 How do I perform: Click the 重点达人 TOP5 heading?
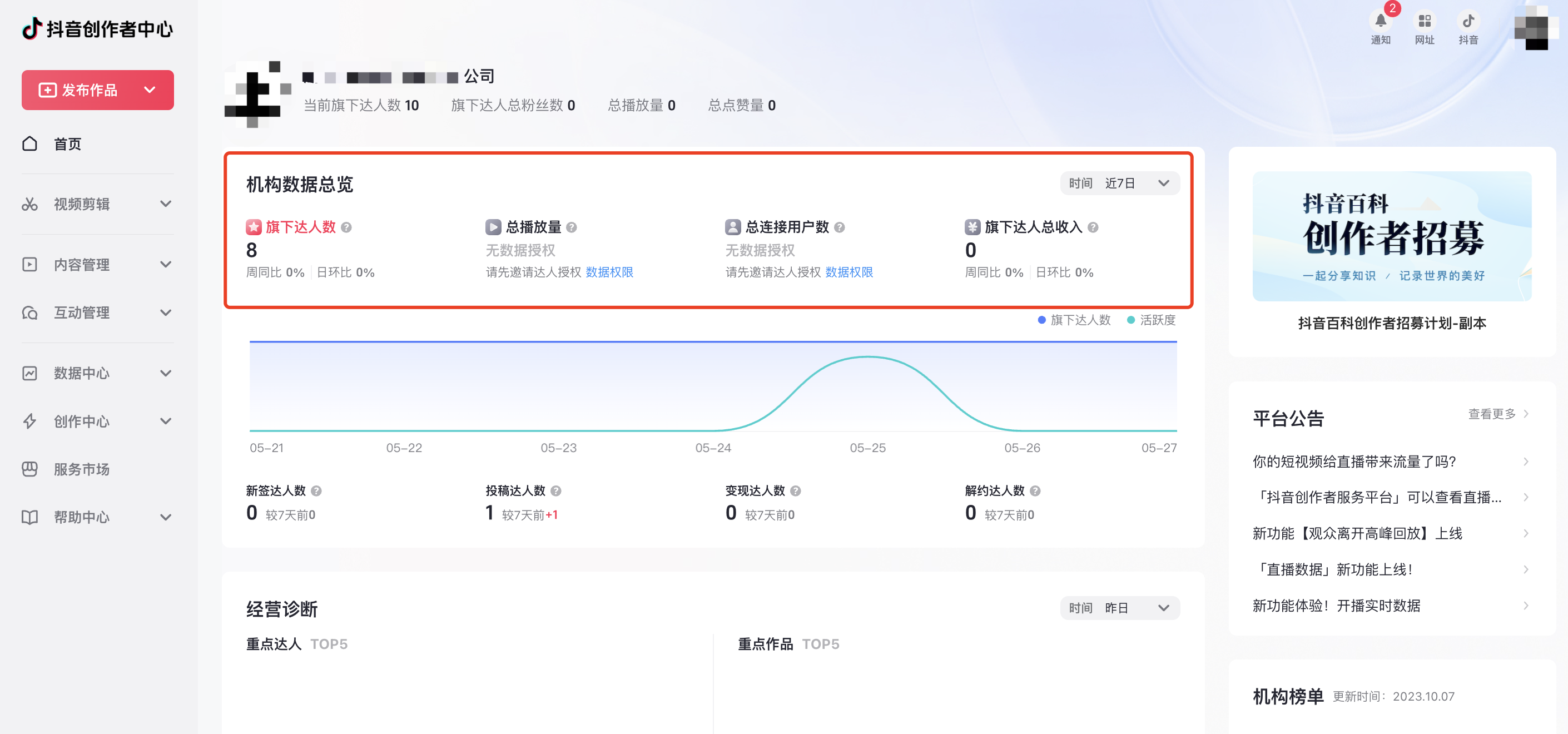[x=296, y=644]
